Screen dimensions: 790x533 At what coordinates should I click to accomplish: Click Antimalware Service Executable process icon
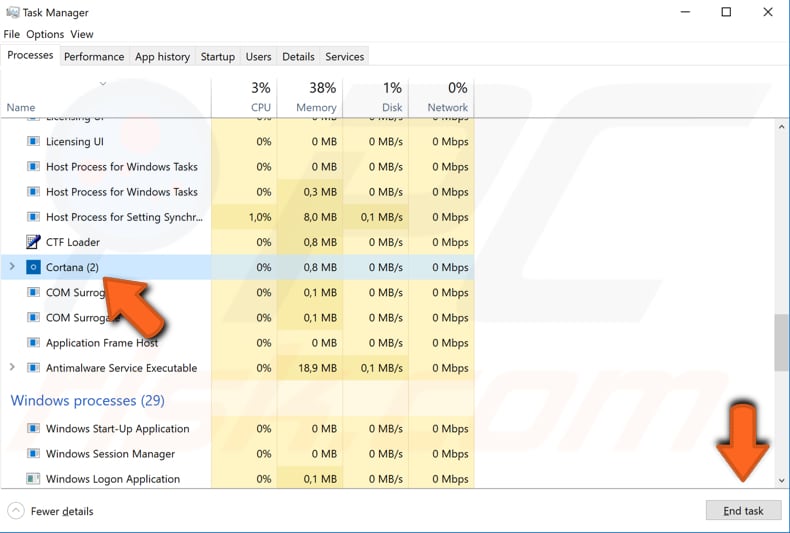click(x=33, y=368)
